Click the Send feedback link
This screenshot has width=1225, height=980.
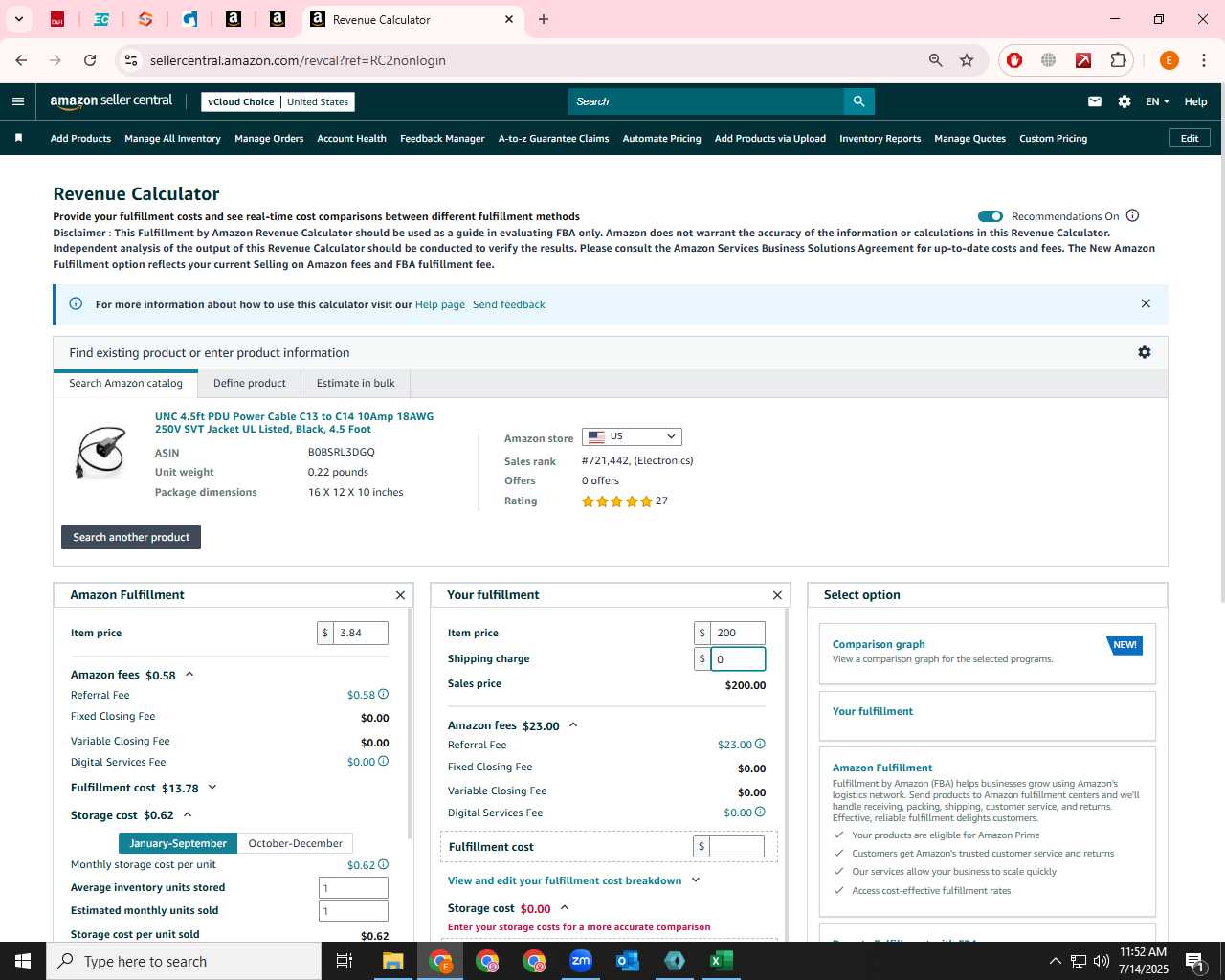(x=508, y=304)
